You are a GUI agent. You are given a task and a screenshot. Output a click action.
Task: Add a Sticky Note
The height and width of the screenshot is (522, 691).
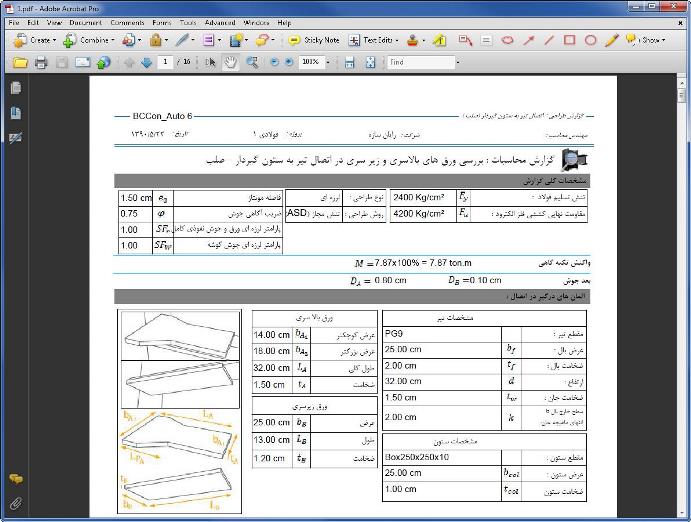313,40
